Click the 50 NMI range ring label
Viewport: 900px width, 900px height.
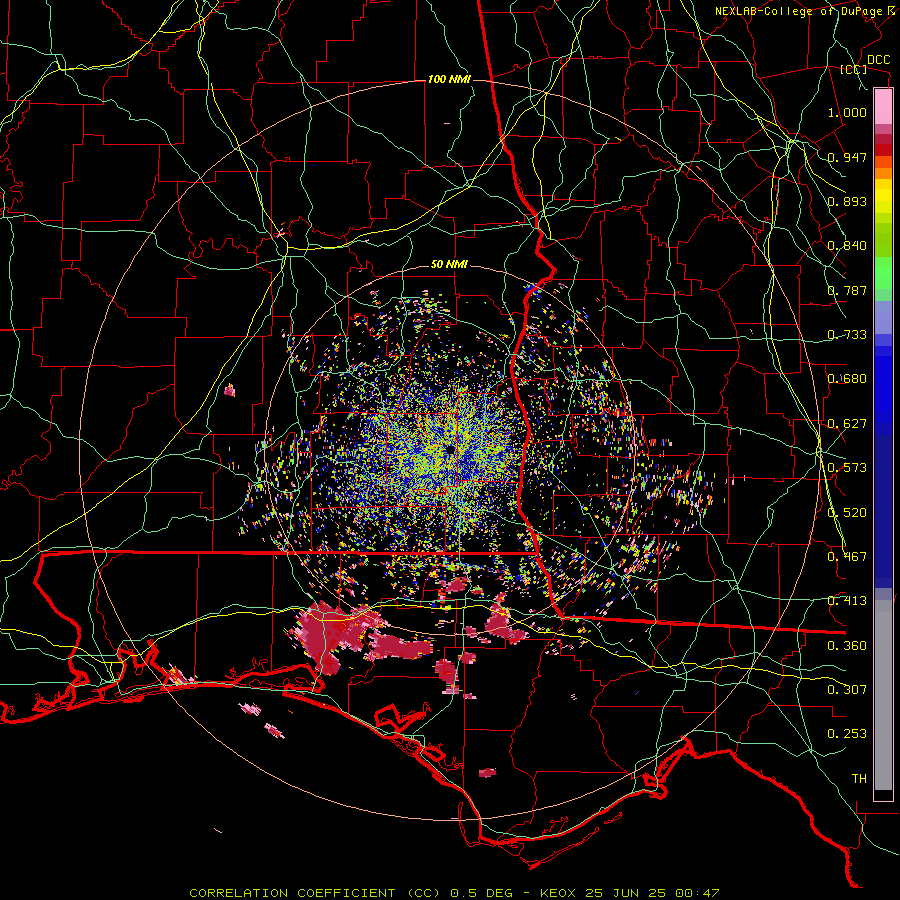(449, 264)
